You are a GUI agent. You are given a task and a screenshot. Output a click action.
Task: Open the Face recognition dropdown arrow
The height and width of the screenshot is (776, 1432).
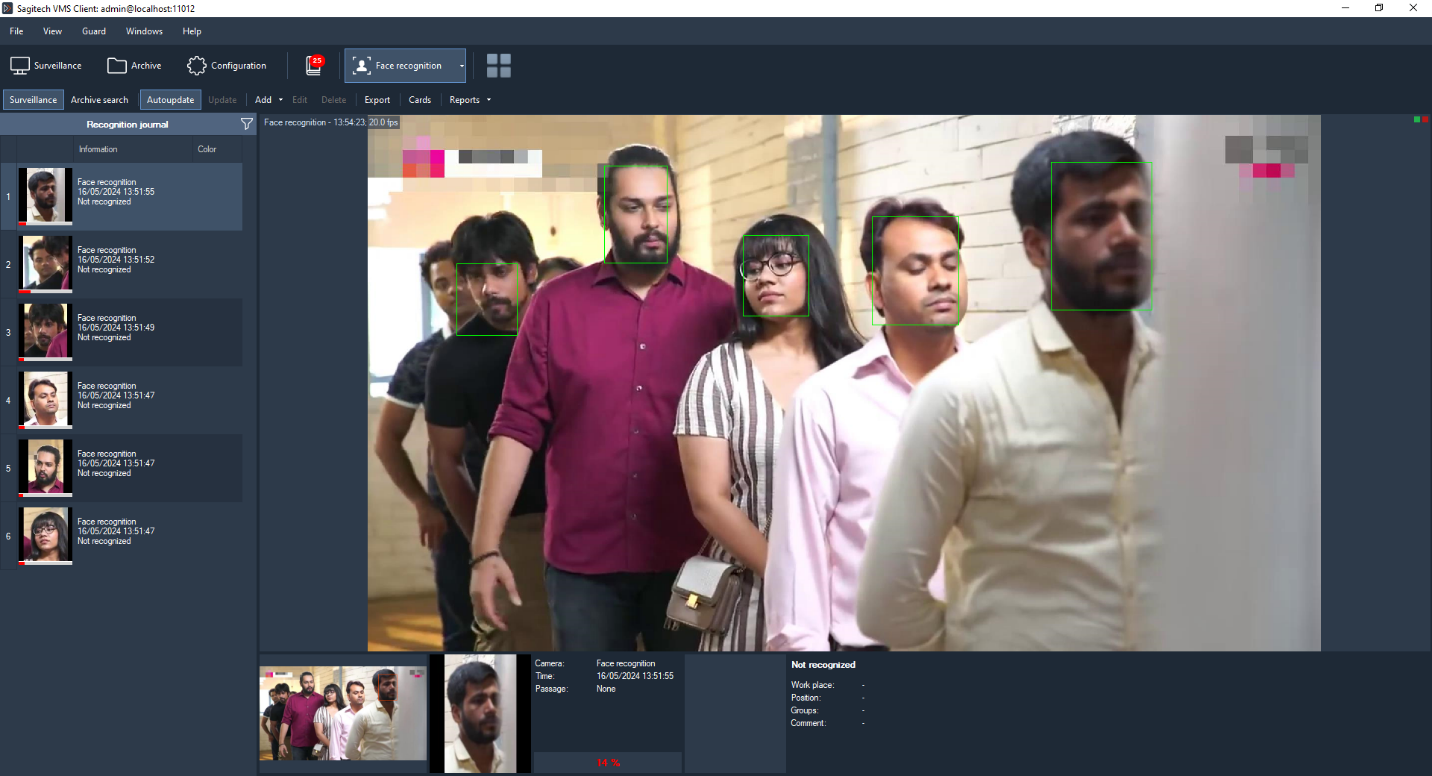pos(461,66)
